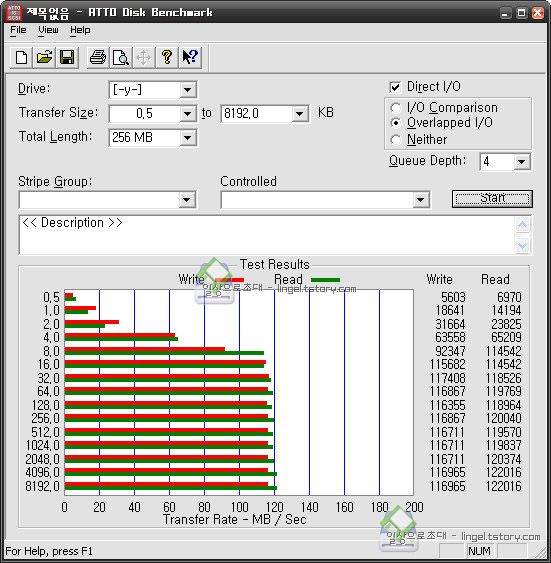The height and width of the screenshot is (563, 551).
Task: Click the read value 23825
Action: coord(506,324)
